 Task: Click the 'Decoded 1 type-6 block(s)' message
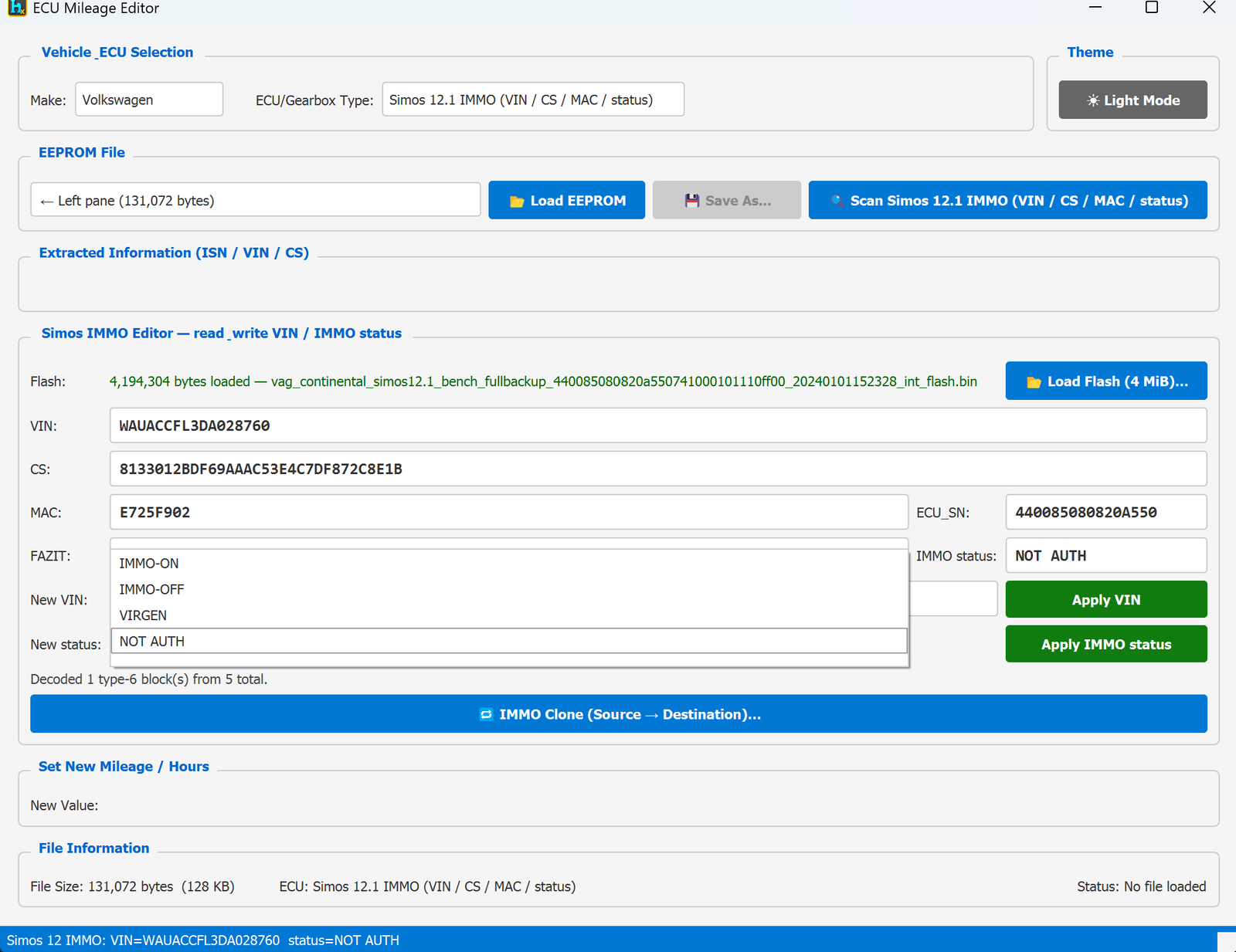[x=149, y=679]
